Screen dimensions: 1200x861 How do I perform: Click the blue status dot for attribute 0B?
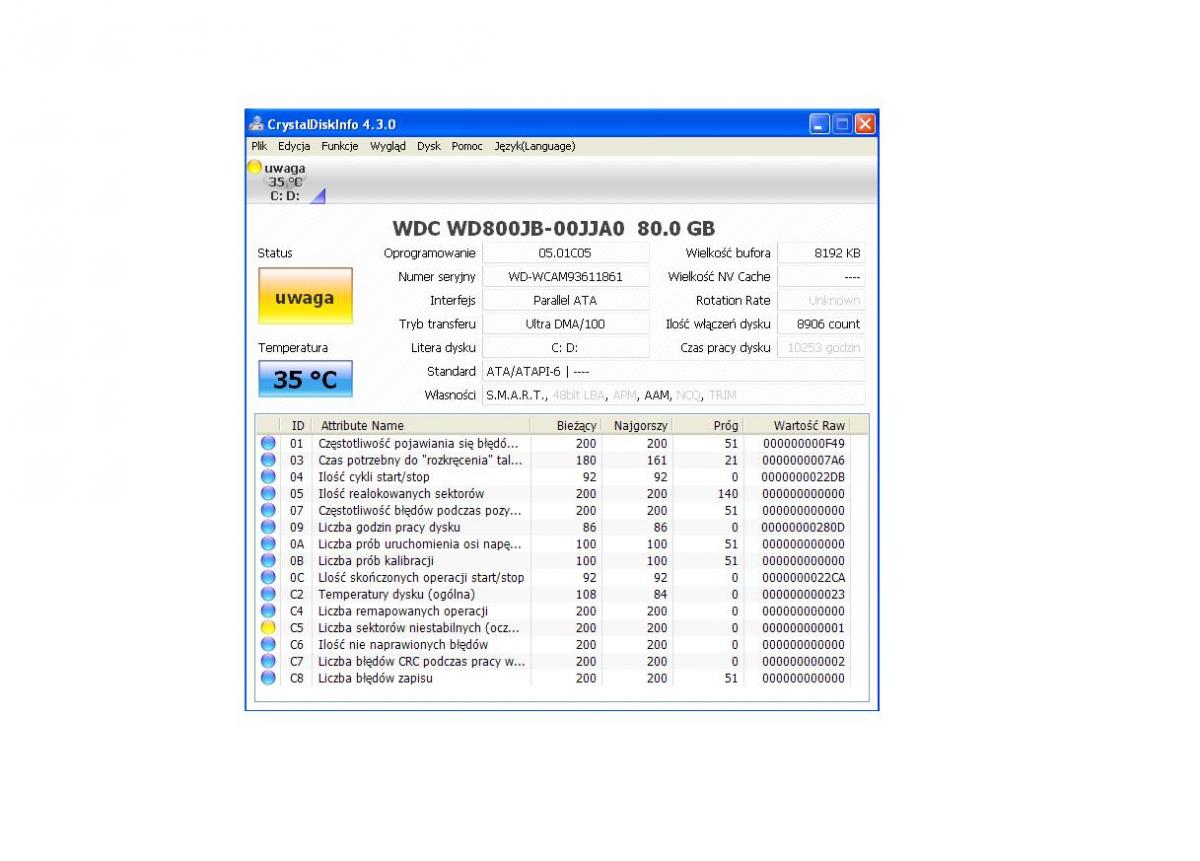pos(268,561)
